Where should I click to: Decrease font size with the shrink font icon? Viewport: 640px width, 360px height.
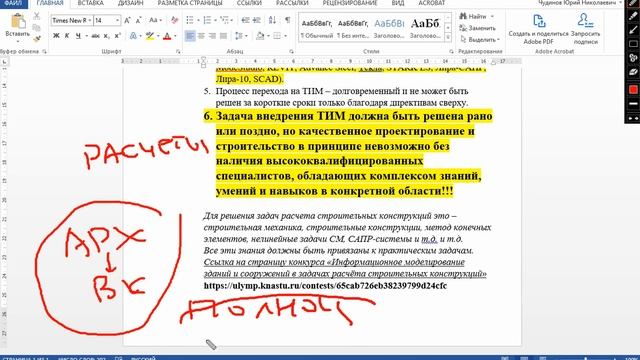139,20
